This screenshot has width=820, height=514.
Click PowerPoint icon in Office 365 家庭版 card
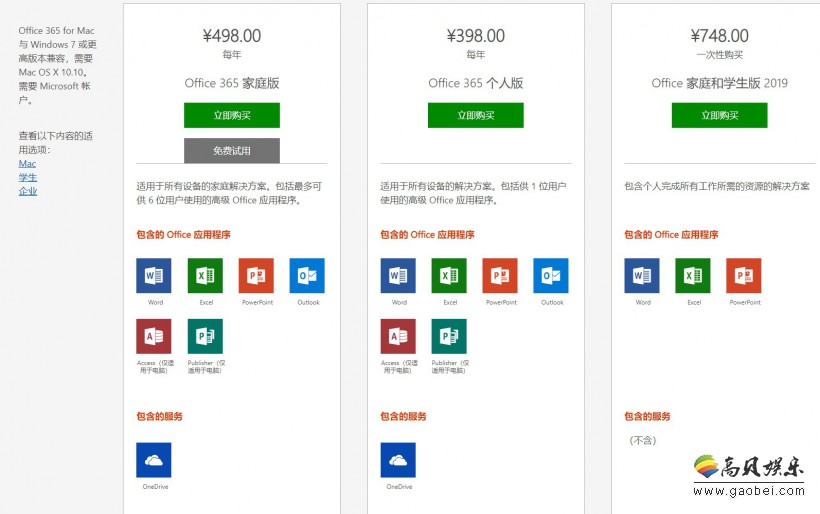tap(256, 276)
